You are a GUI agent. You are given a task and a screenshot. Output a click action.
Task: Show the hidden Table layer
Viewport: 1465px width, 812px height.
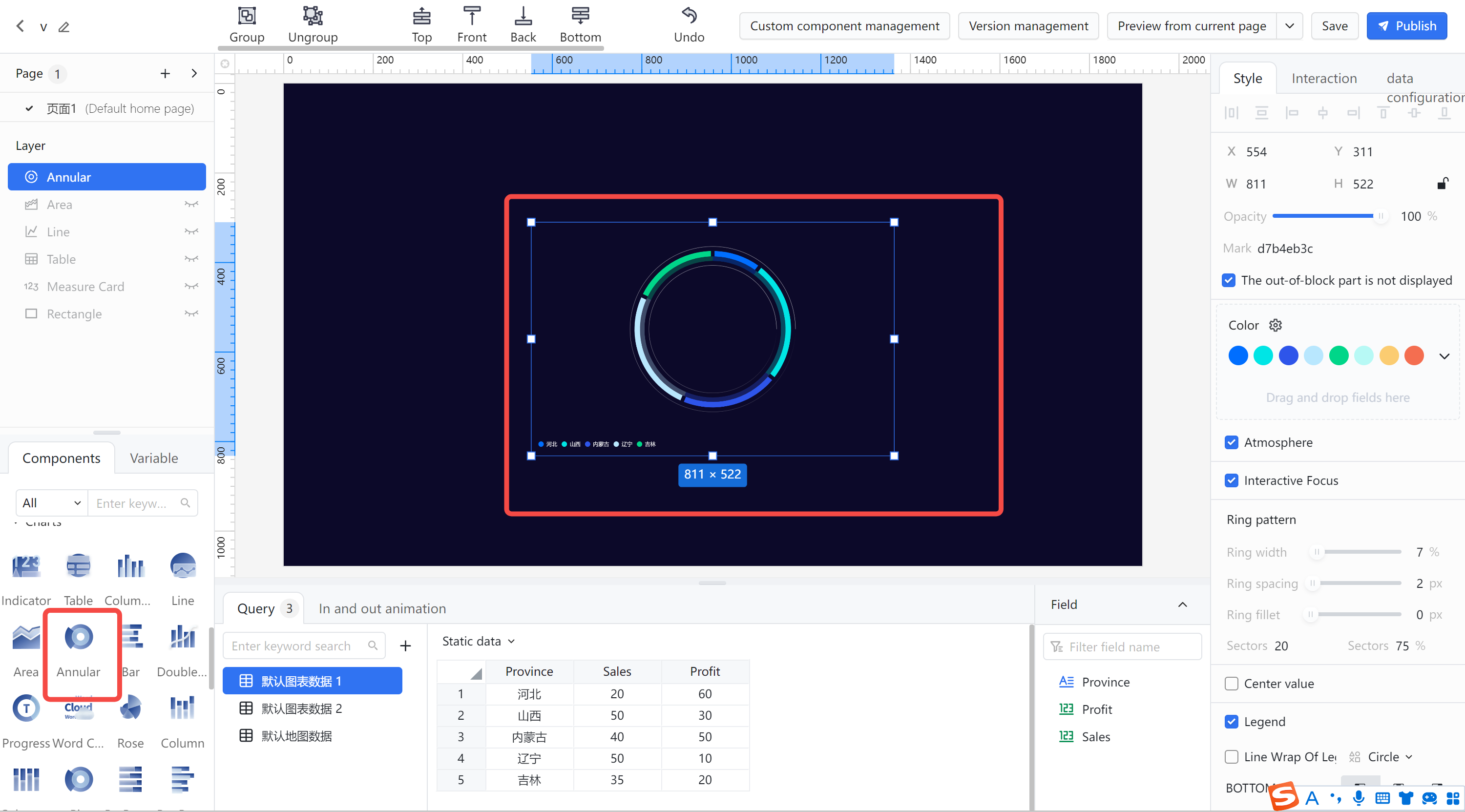[191, 259]
